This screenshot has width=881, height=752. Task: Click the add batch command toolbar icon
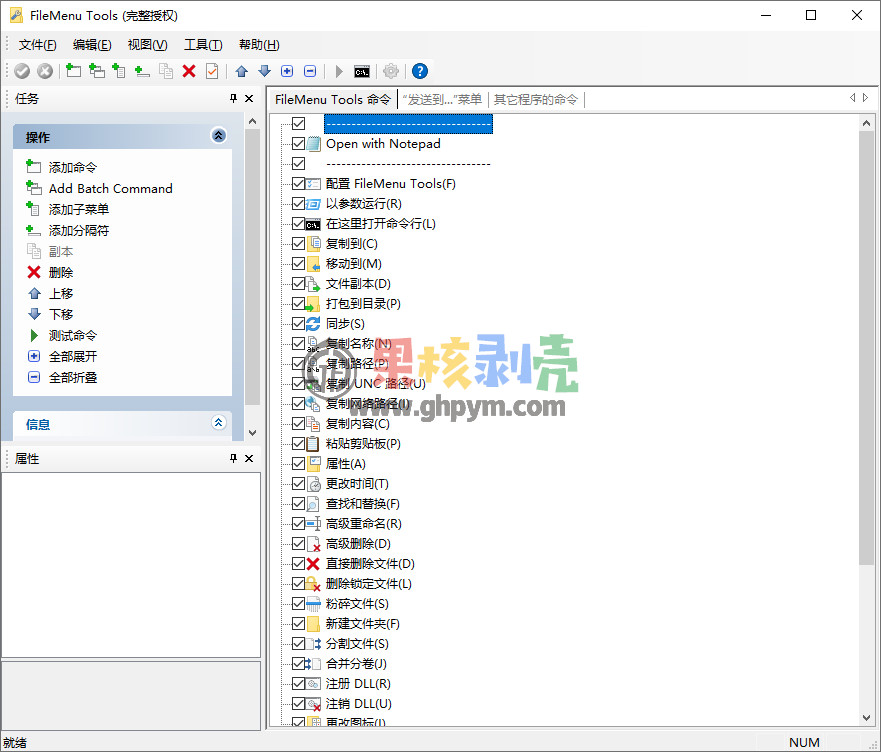[97, 71]
